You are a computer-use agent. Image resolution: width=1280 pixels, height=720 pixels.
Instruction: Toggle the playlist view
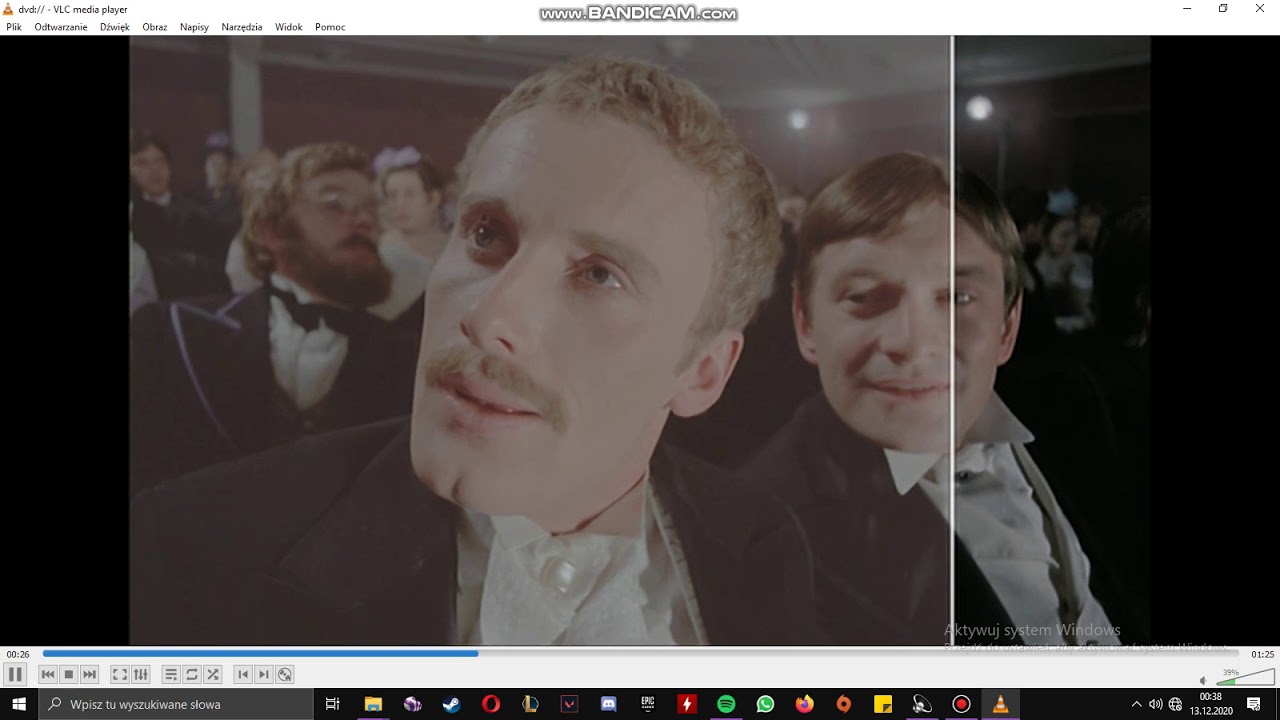(171, 674)
